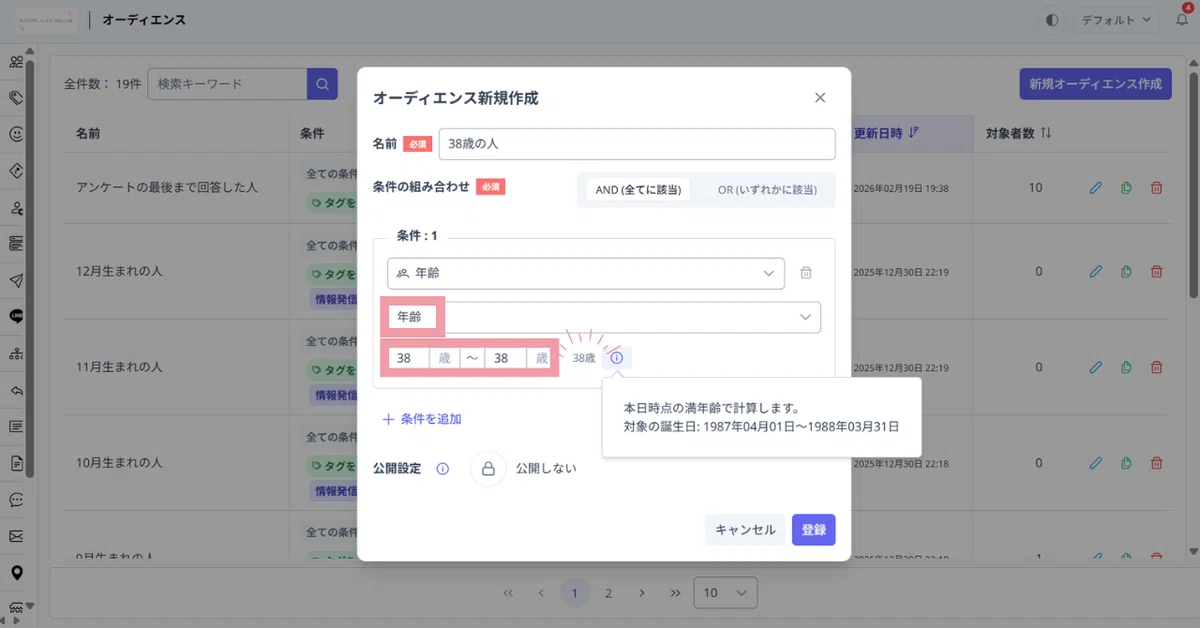Open the notification bell with badge 4

(1182, 19)
